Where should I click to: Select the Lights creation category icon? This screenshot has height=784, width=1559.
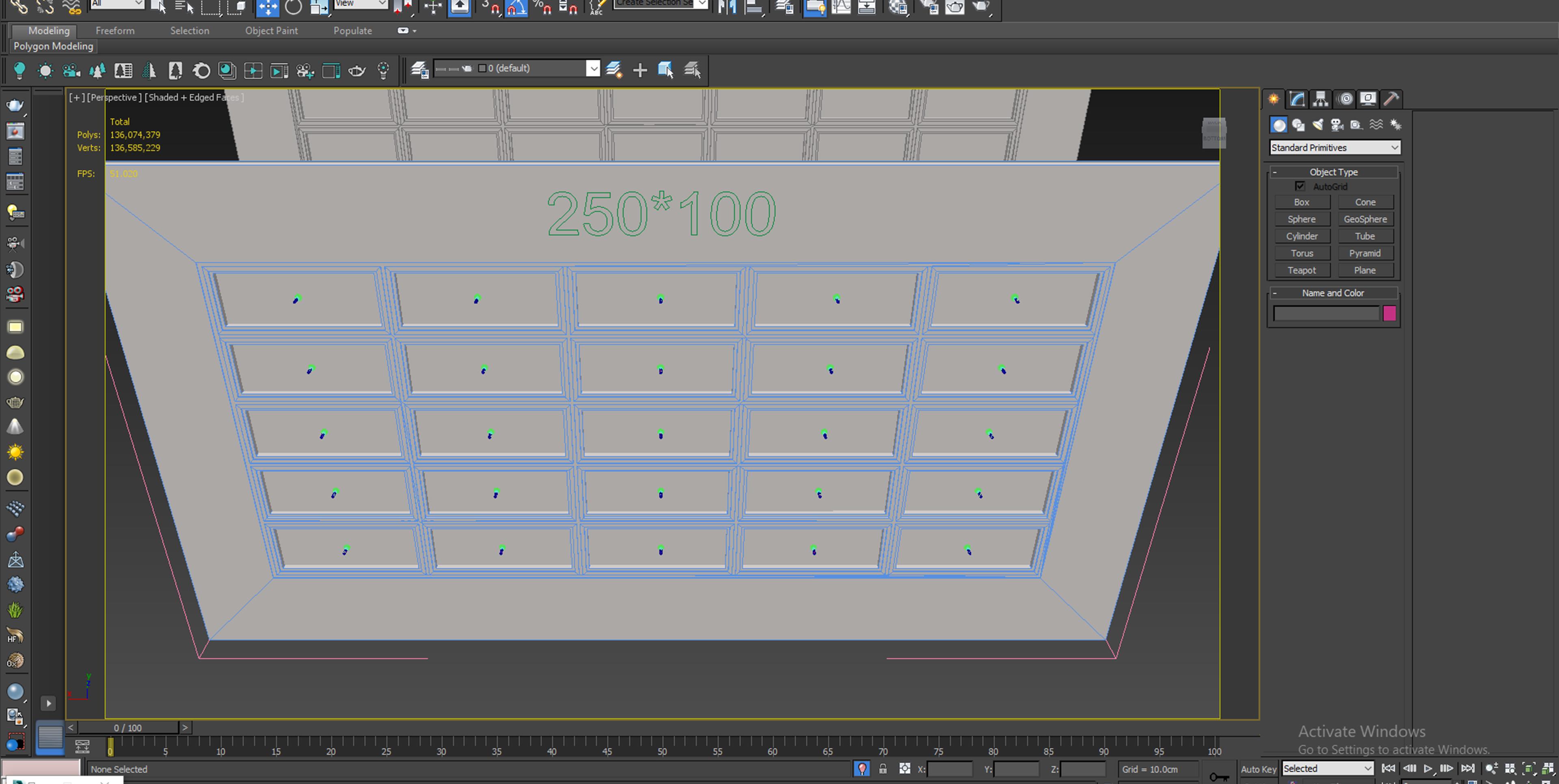1317,125
